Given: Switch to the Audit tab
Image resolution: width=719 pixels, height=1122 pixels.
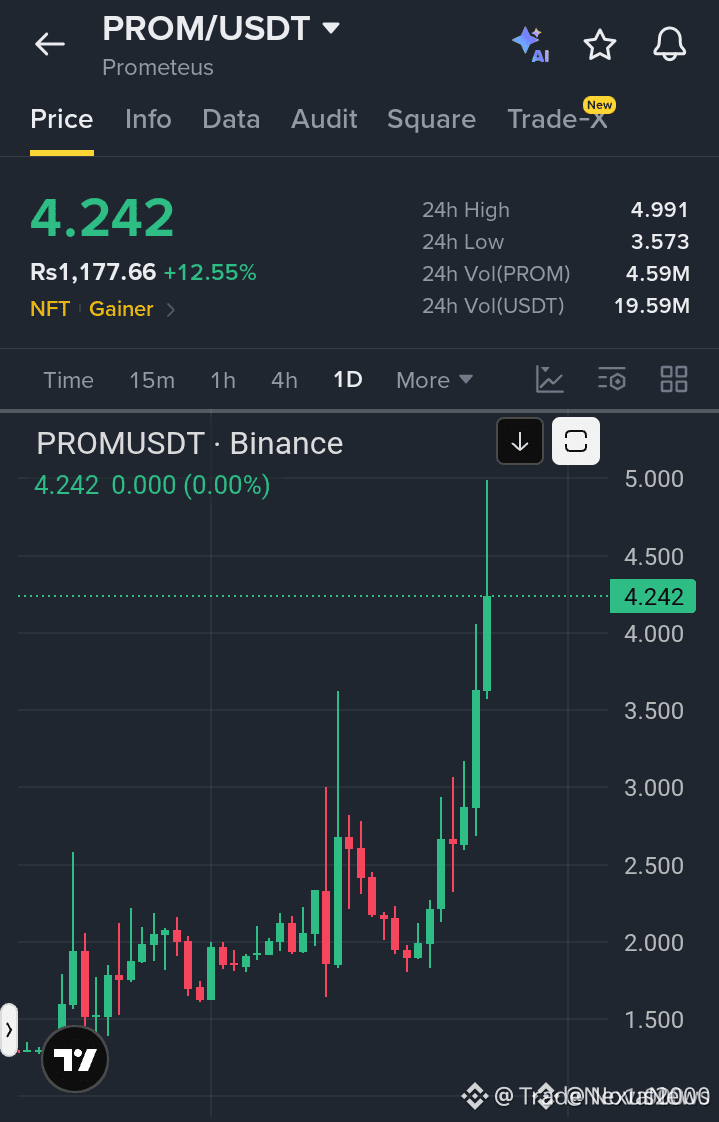Looking at the screenshot, I should (324, 119).
